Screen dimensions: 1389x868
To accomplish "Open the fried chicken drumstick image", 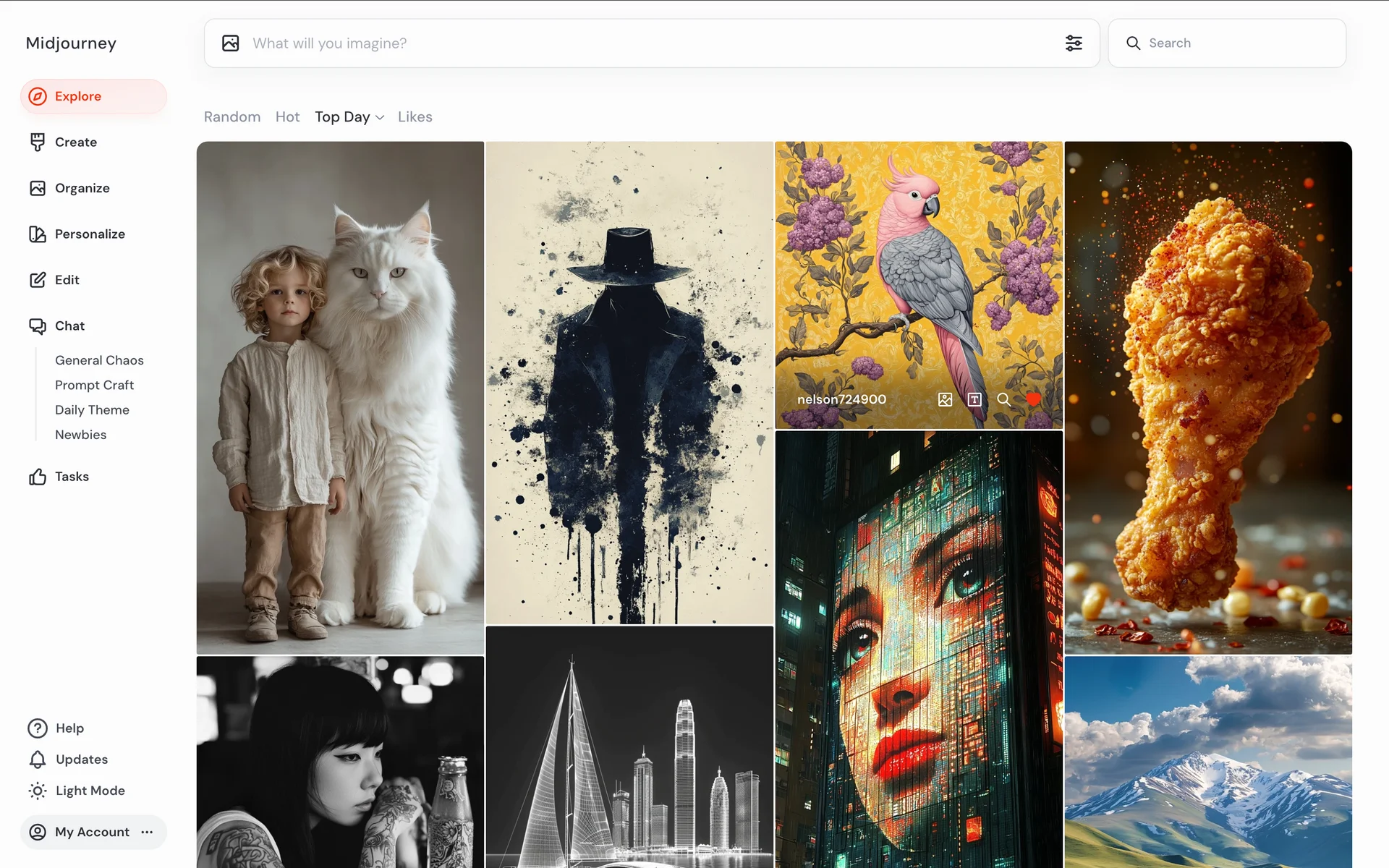I will 1208,398.
